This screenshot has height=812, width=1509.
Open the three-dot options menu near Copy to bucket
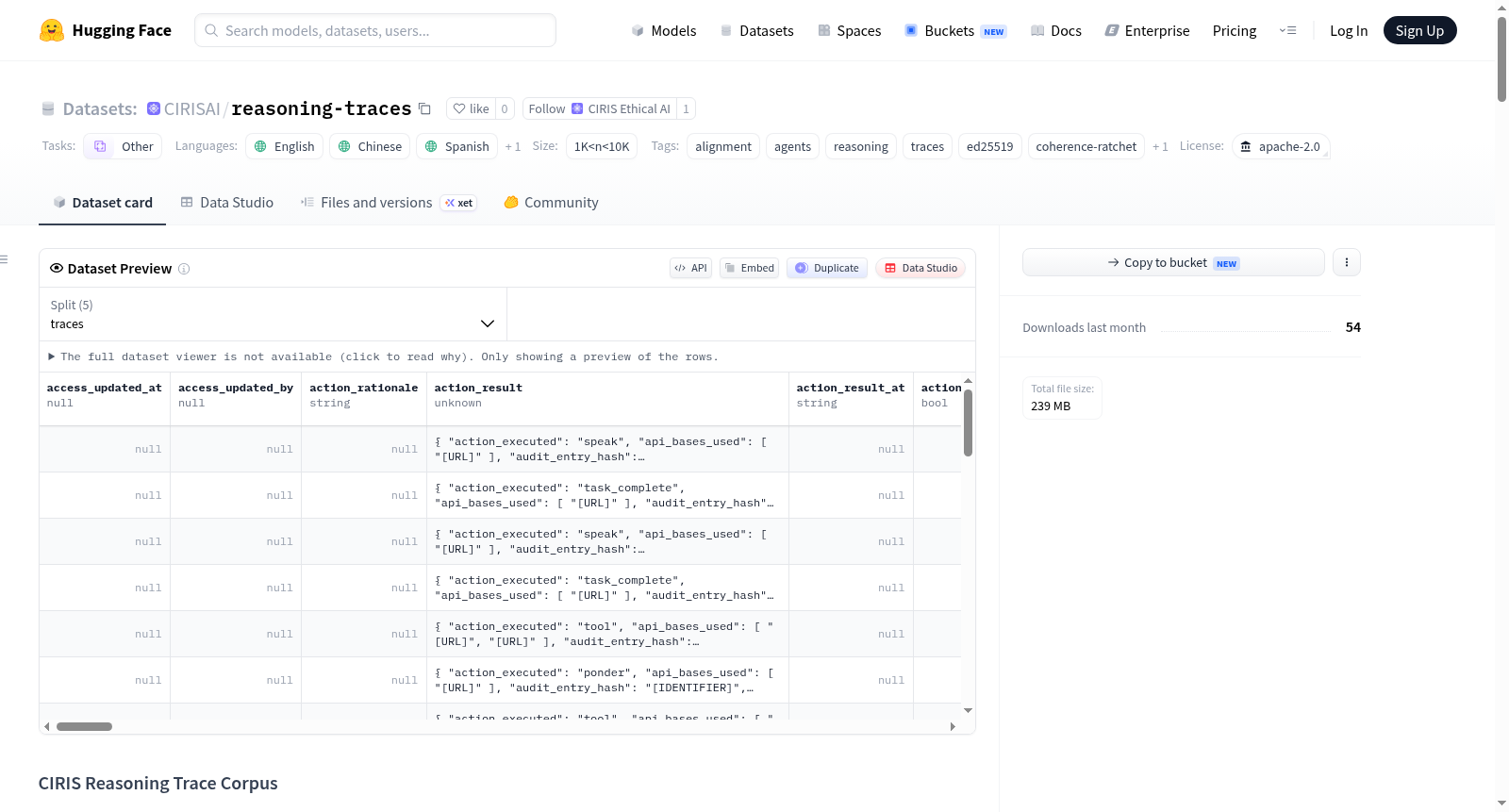click(x=1347, y=262)
